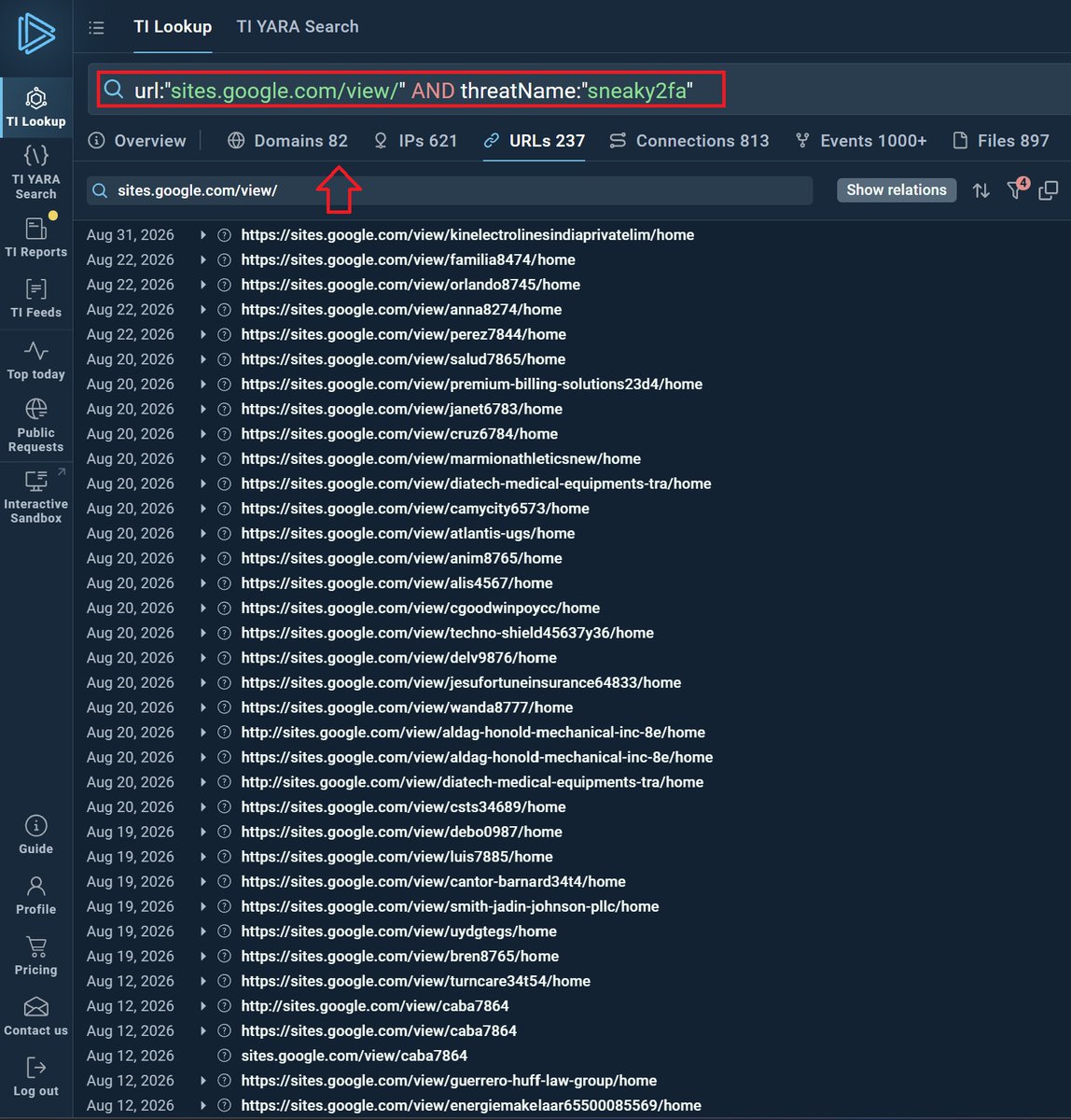Expand the kinelectrolinesindiaprivatelim URL row
The height and width of the screenshot is (1120, 1071).
click(x=202, y=235)
